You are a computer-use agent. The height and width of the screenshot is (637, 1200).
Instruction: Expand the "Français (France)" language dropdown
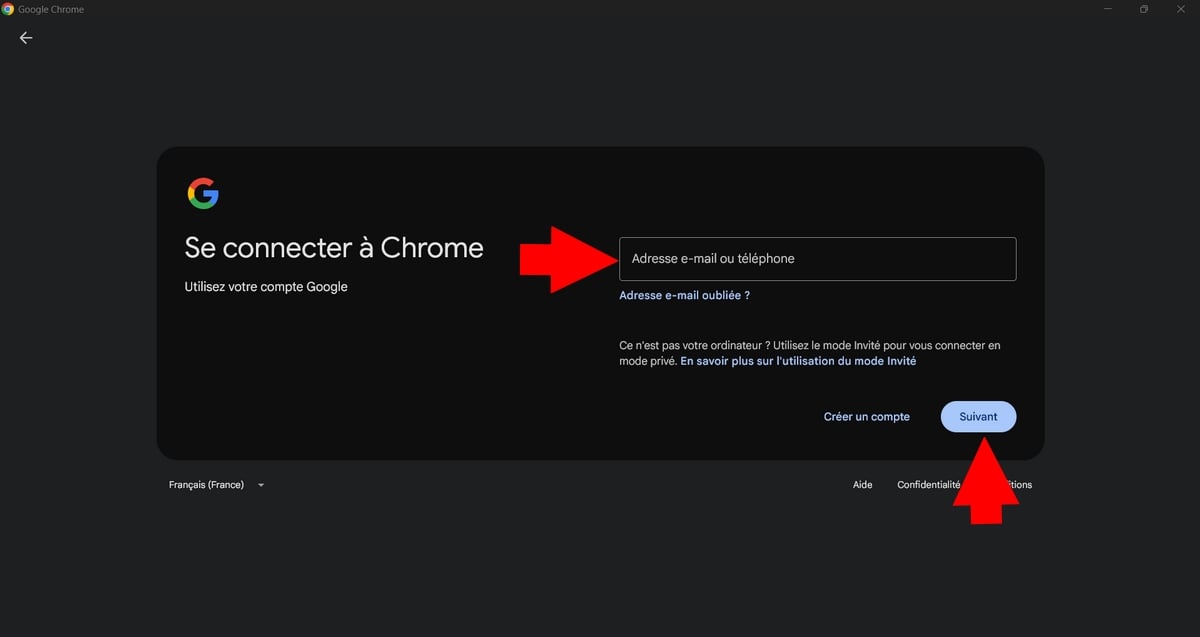coord(217,485)
